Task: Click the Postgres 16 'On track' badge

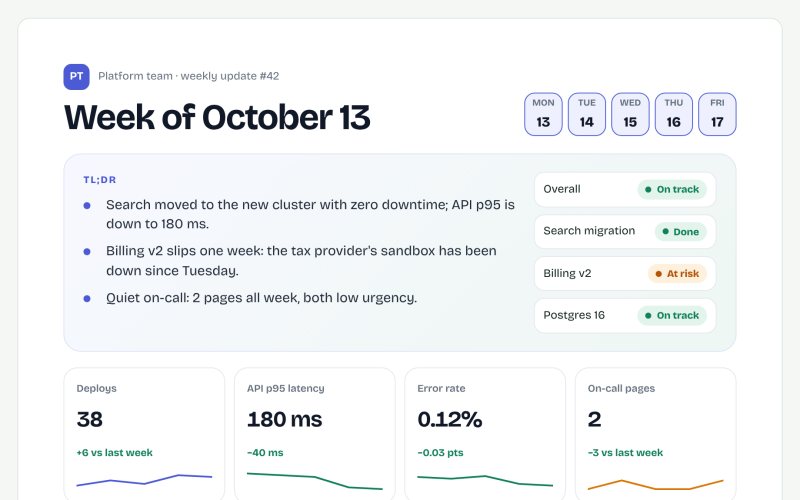Action: click(672, 315)
